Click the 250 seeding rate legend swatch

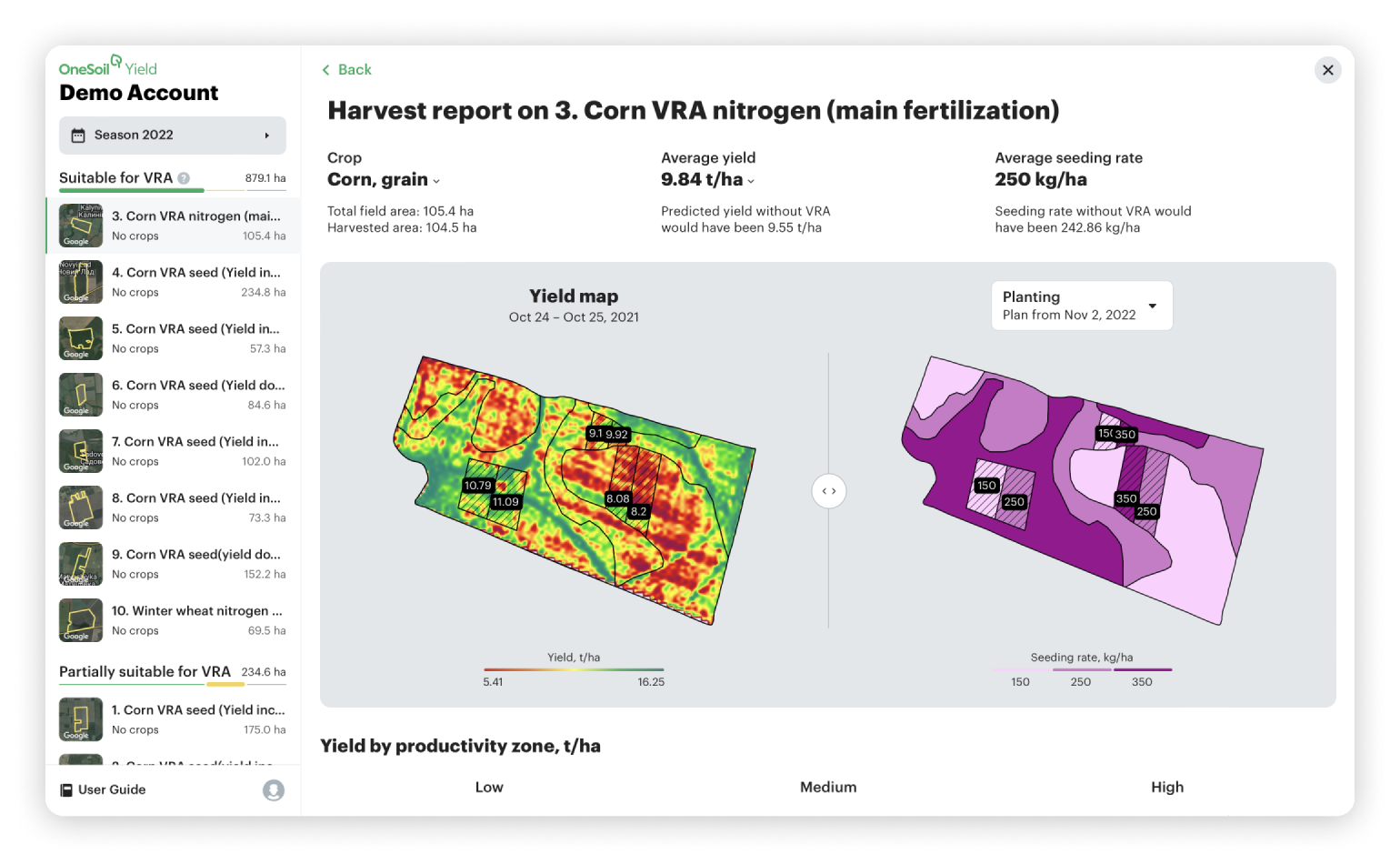click(x=1082, y=670)
